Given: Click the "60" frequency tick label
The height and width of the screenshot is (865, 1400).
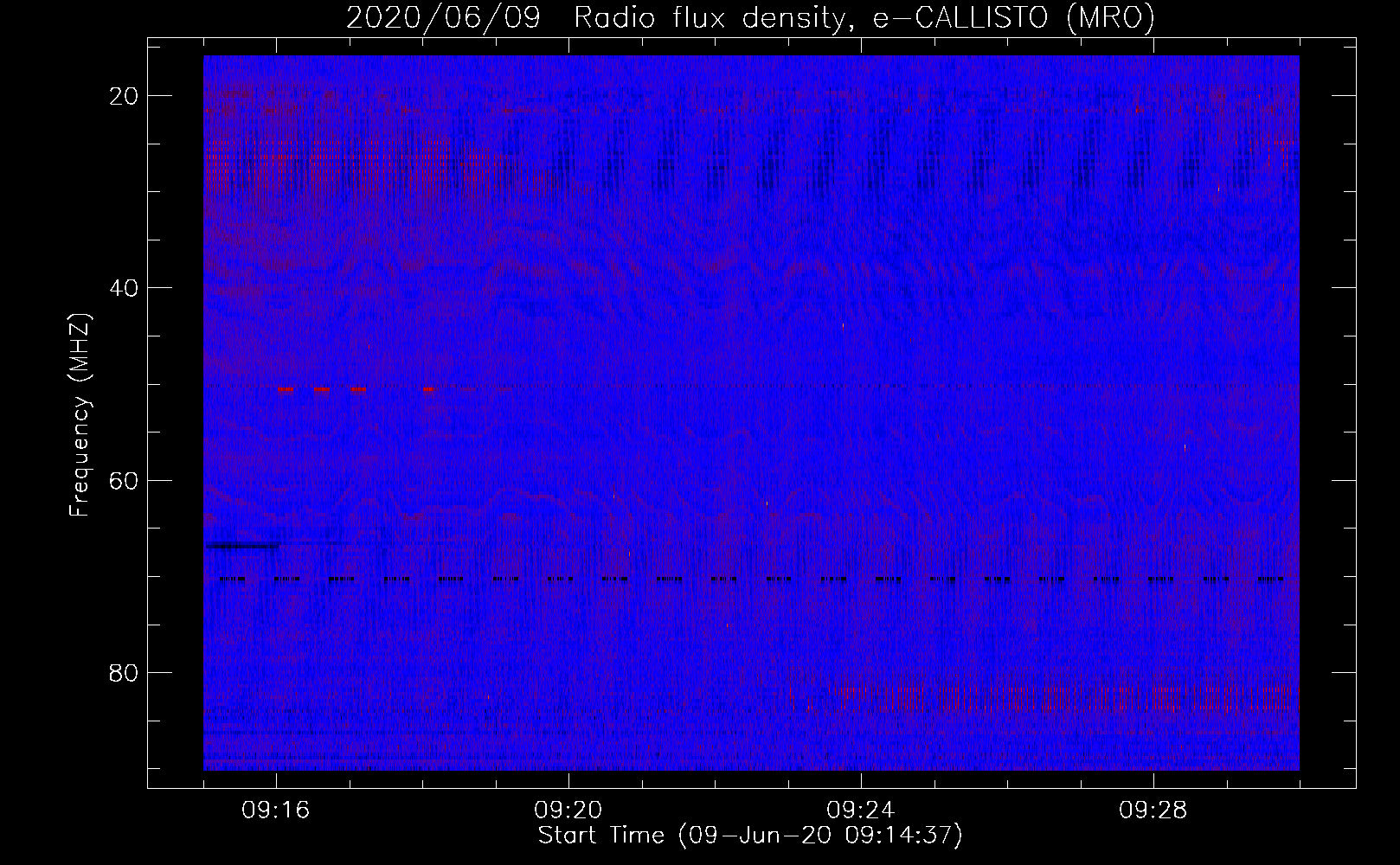Looking at the screenshot, I should pos(125,480).
